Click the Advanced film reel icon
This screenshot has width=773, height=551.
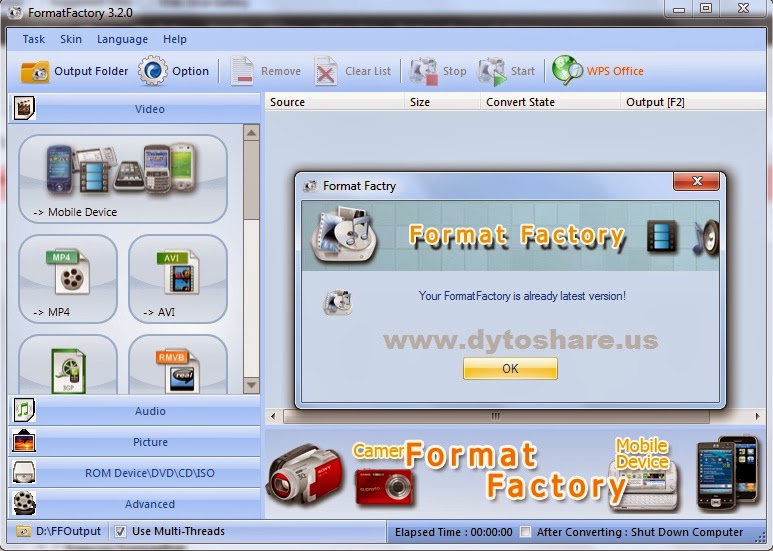tap(24, 503)
